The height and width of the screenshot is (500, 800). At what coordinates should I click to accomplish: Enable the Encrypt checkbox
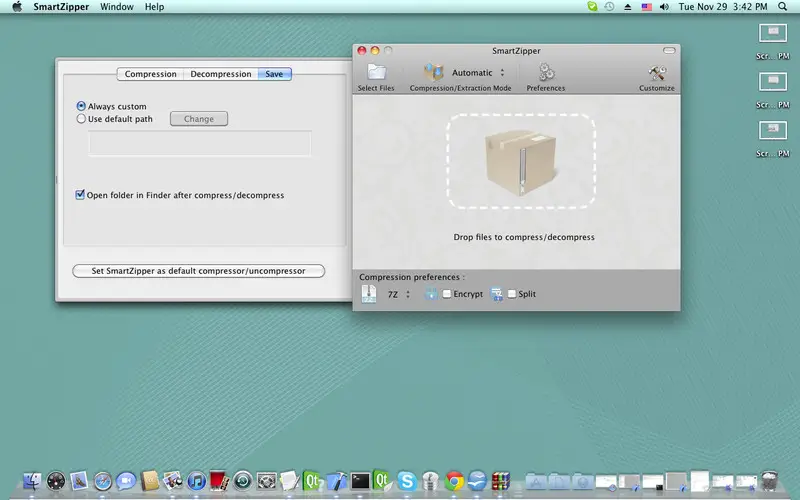447,294
